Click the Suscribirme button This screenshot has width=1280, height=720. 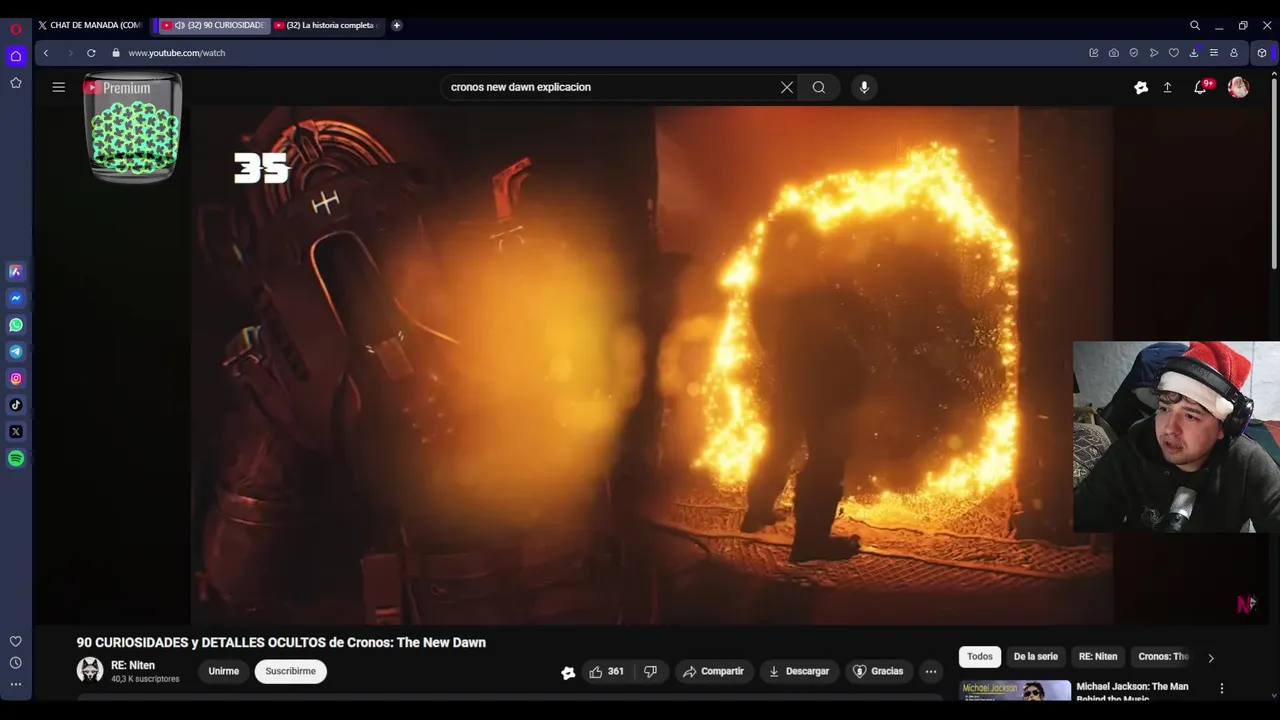291,671
